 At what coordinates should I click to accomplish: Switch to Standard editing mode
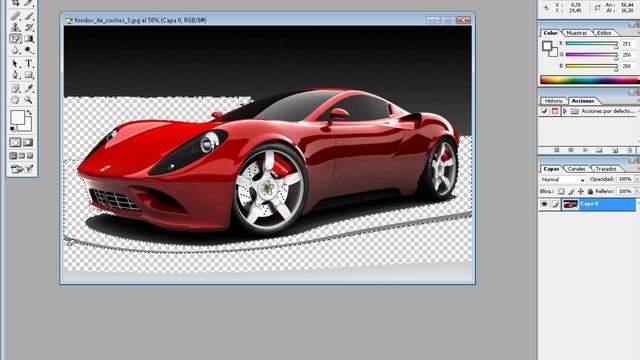pos(16,142)
